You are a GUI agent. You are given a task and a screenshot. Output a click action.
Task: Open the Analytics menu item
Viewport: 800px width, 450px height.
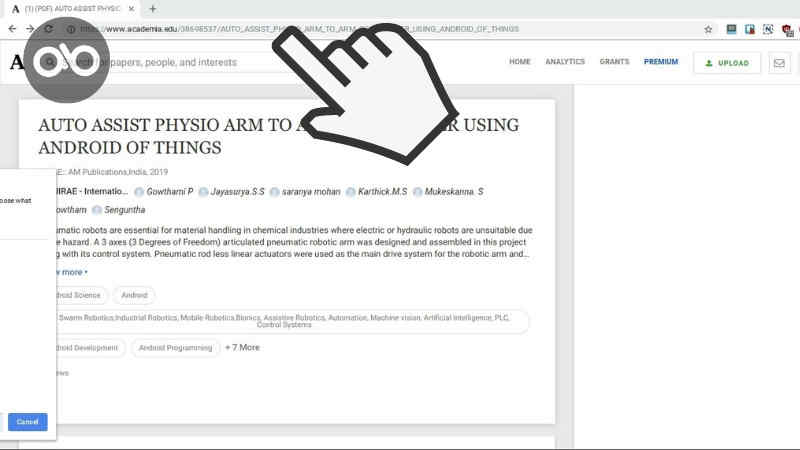pos(565,62)
